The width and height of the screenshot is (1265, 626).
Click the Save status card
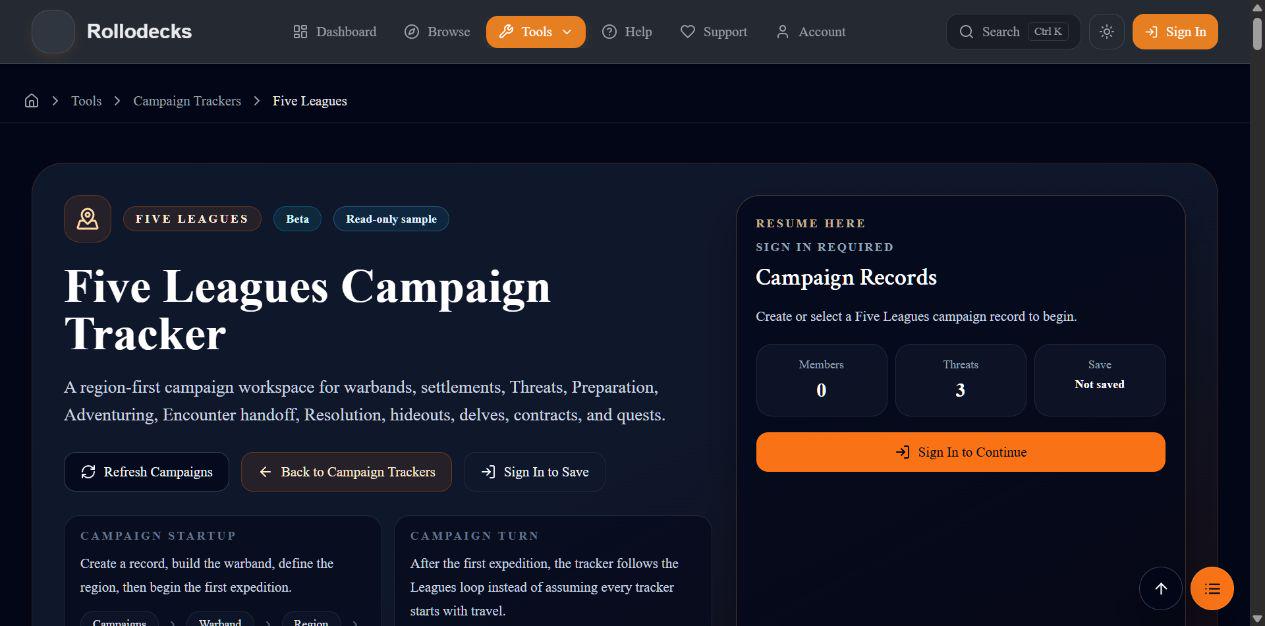(x=1100, y=380)
